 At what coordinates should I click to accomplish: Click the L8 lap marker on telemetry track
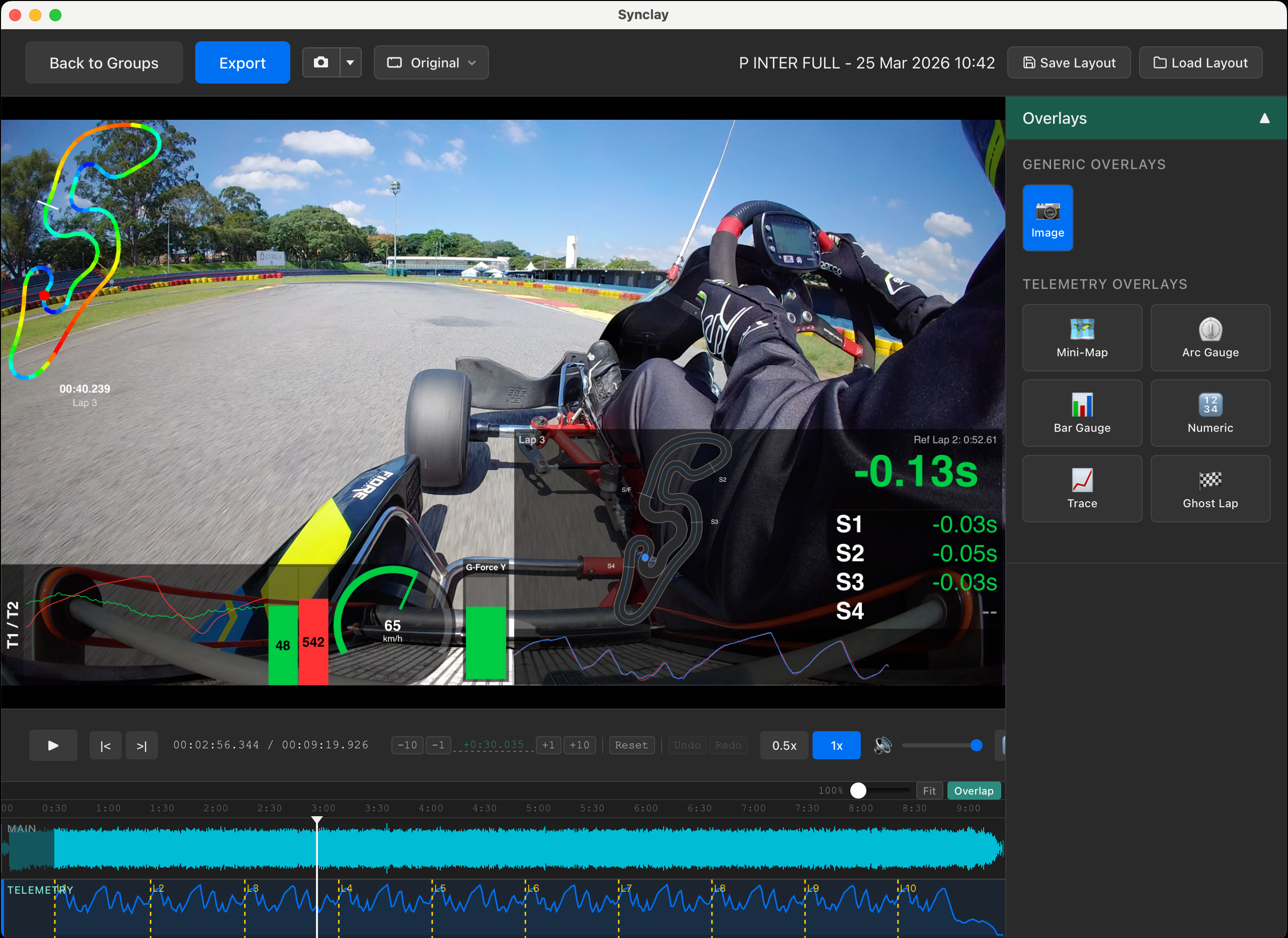click(719, 888)
